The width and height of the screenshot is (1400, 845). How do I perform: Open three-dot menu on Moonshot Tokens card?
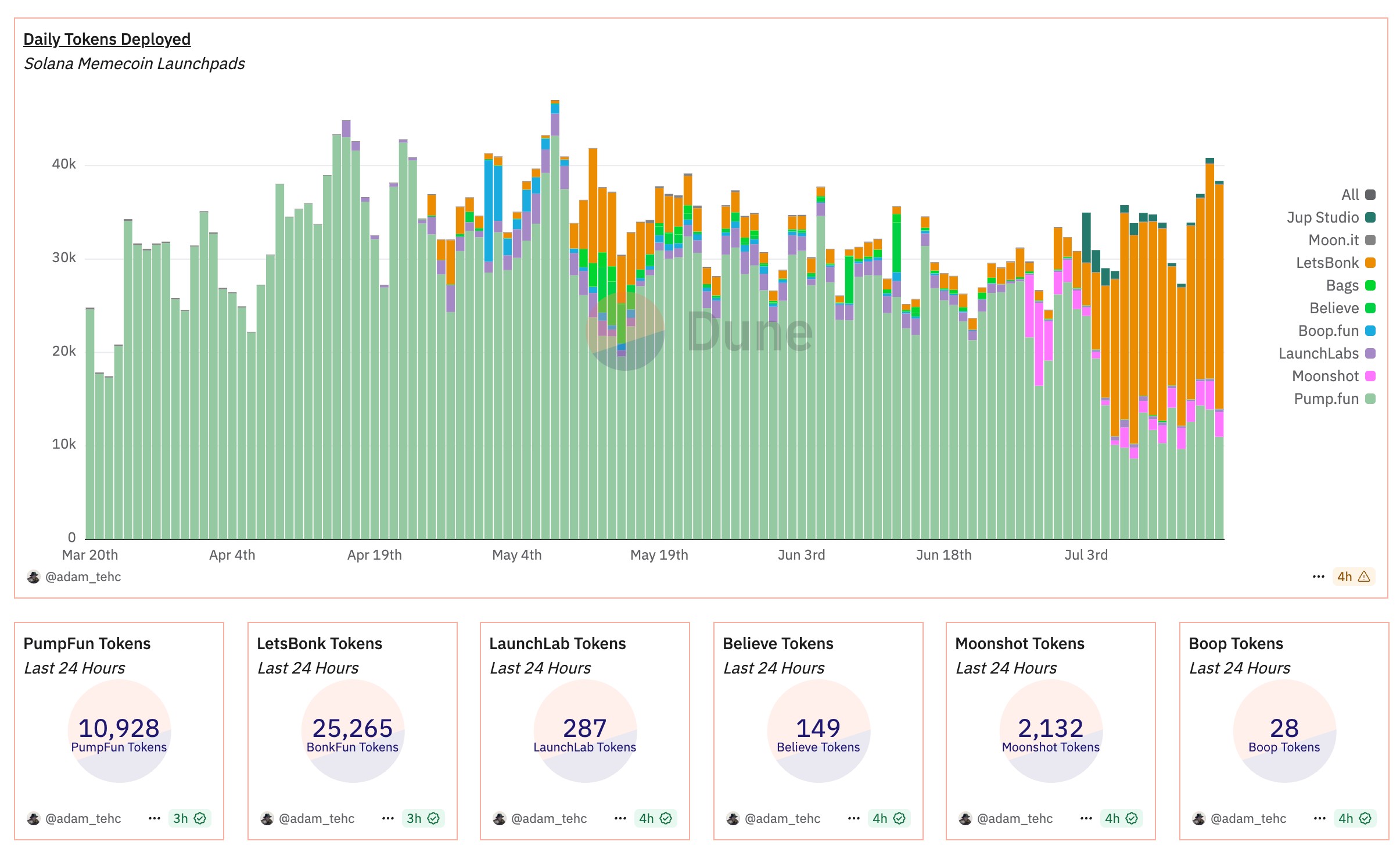pos(1086,818)
